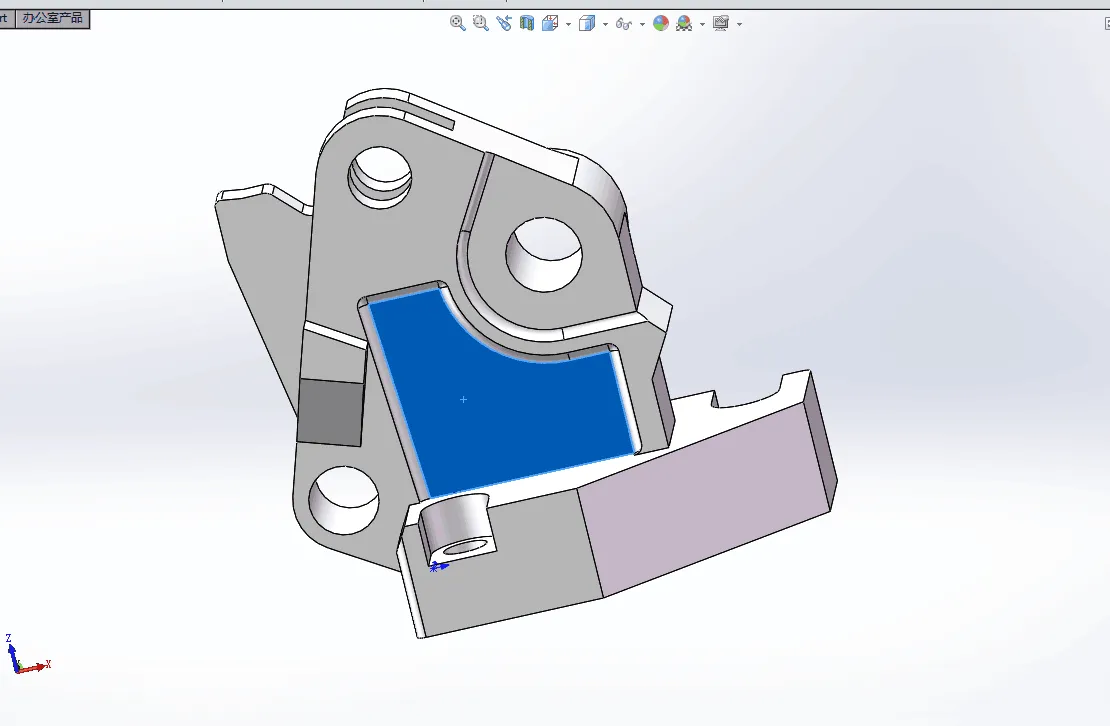Expand the View Orientation dropdown arrow
1110x726 pixels.
(568, 24)
